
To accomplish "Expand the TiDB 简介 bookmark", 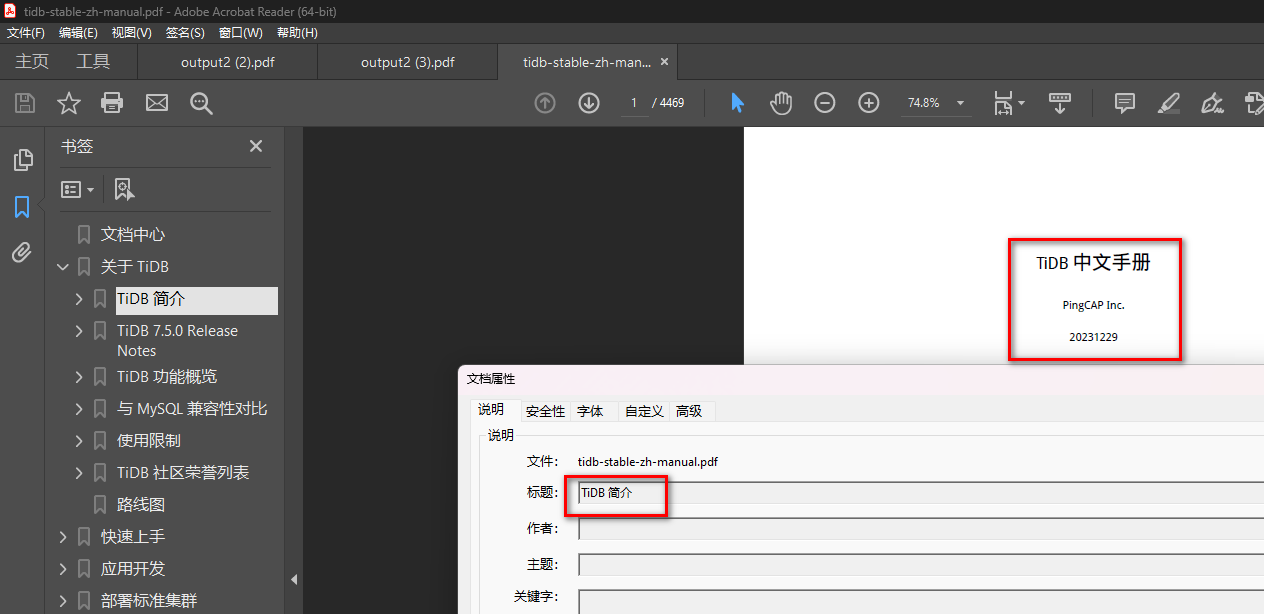I will pos(79,299).
